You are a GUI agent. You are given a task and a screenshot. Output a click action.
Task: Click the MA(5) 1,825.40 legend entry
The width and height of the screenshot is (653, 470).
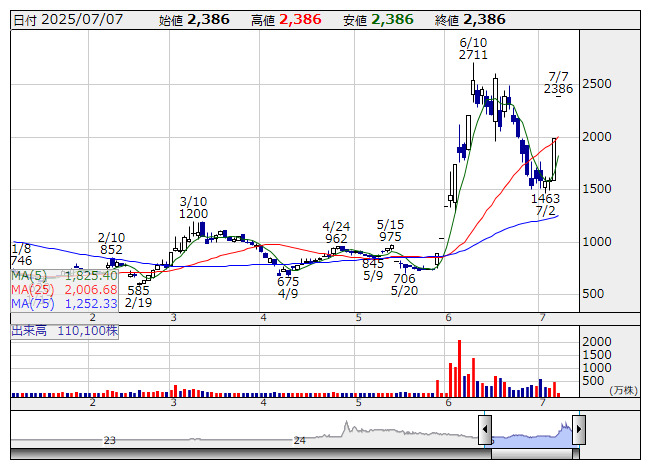pyautogui.click(x=65, y=276)
